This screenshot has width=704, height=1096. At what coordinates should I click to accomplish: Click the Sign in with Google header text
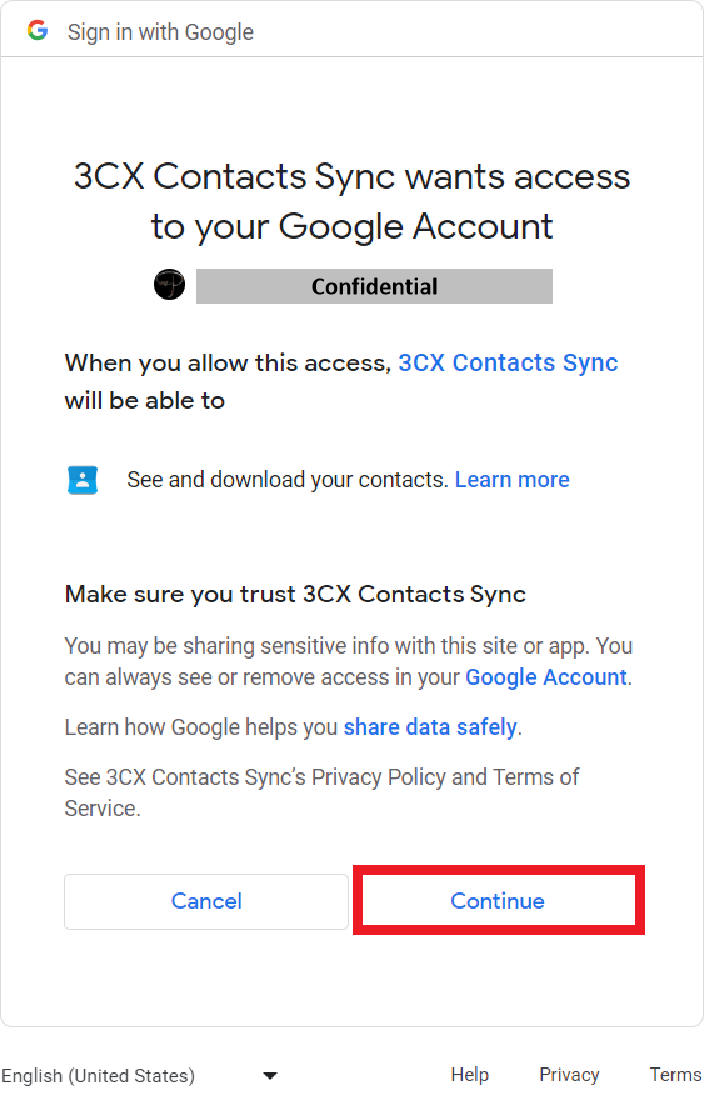pos(160,31)
